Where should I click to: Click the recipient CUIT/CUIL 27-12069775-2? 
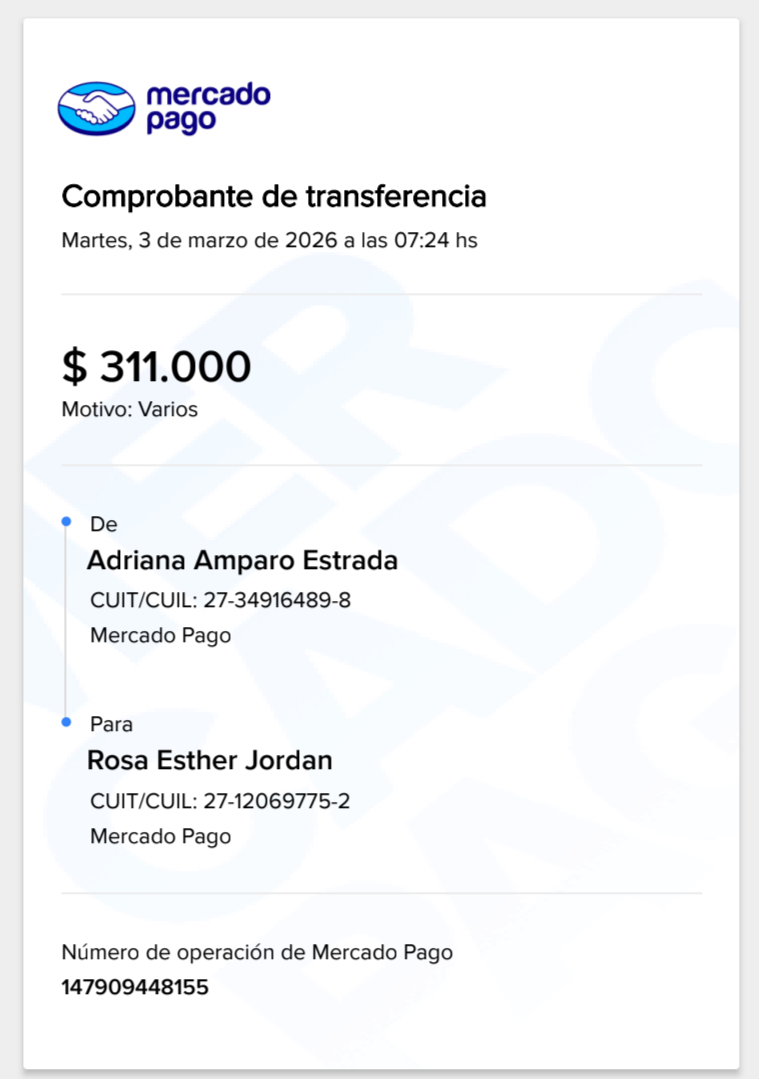(x=220, y=801)
